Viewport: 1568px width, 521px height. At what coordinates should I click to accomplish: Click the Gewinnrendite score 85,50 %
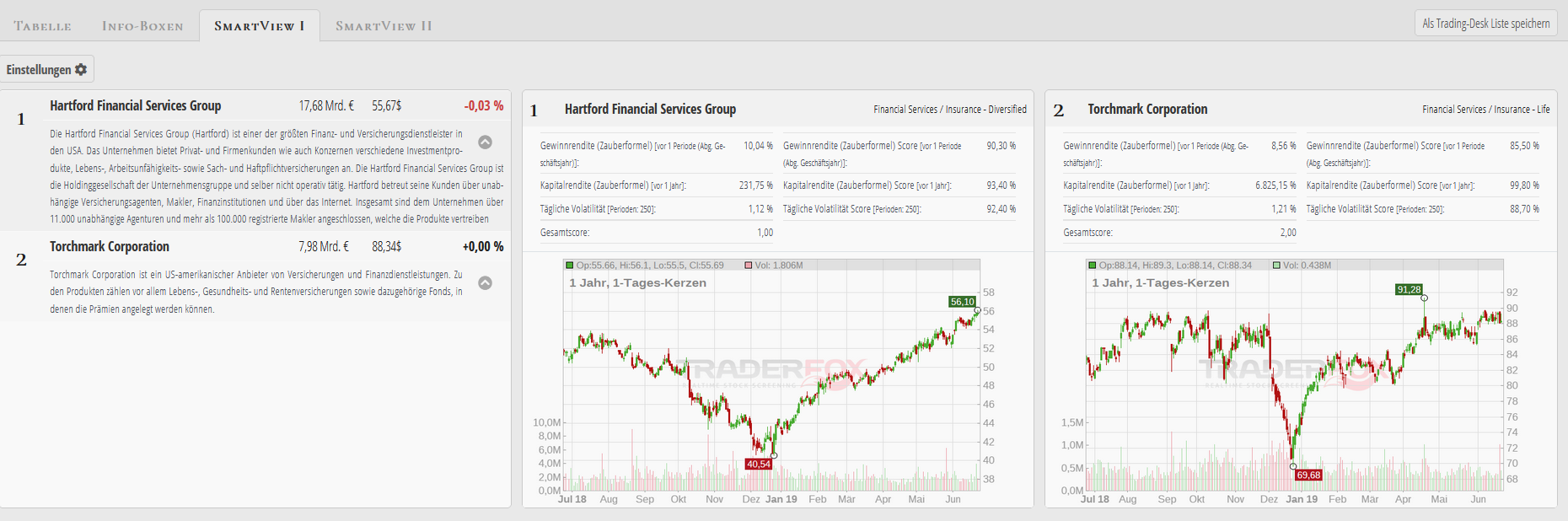pos(1525,146)
